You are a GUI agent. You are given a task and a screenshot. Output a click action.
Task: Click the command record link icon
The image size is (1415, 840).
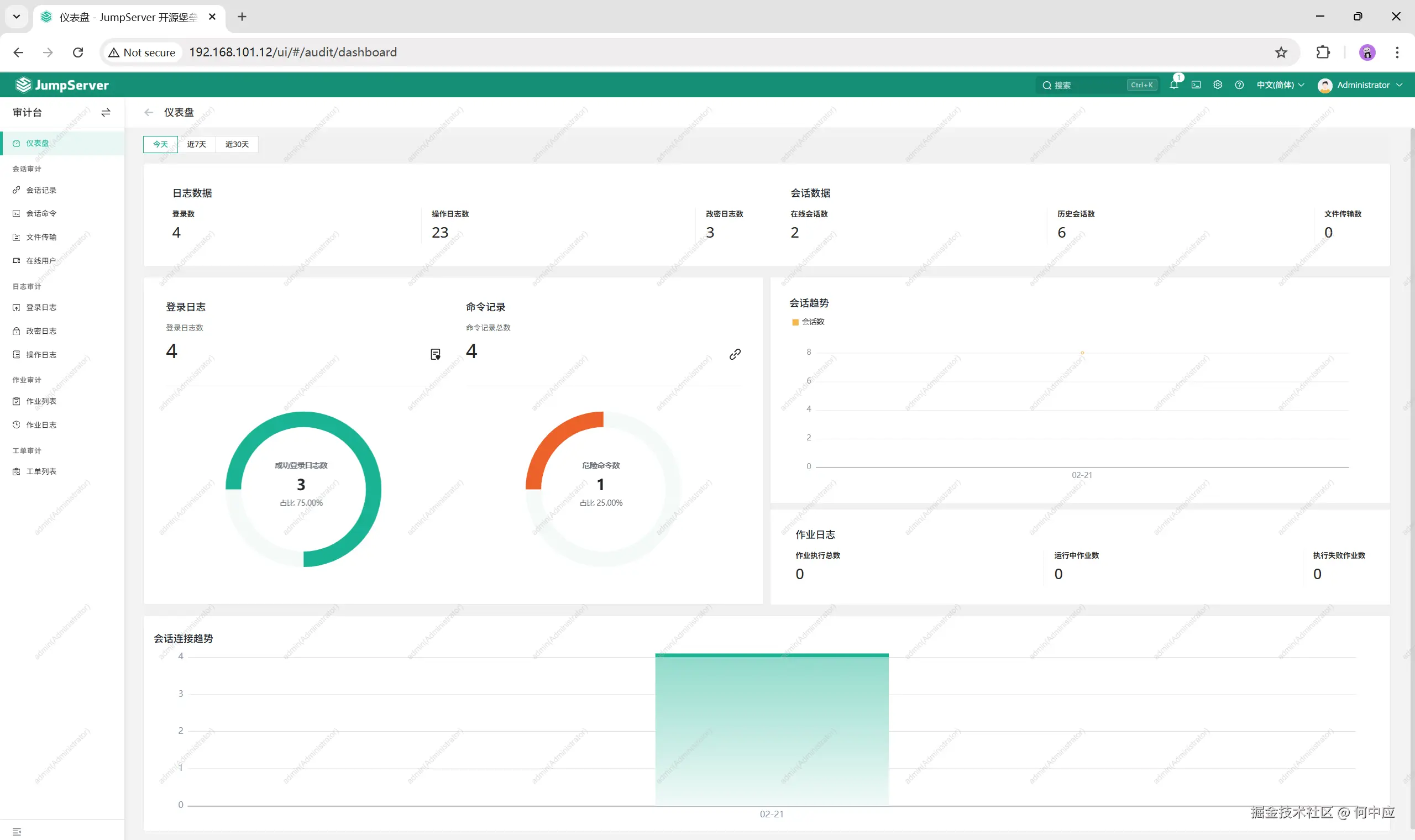(735, 354)
